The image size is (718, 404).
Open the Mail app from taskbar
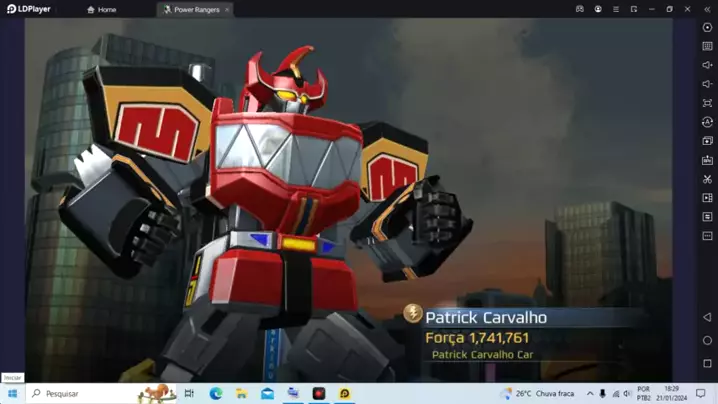tap(267, 393)
